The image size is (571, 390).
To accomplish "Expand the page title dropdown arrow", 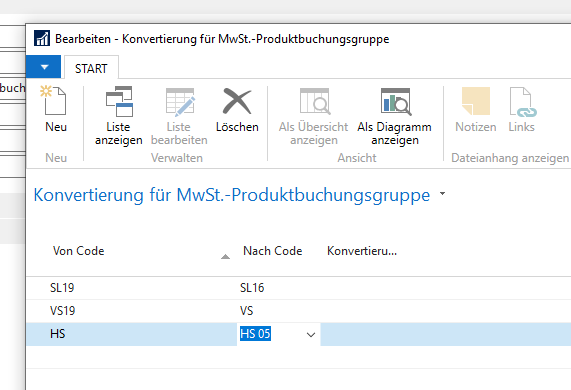I will click(x=442, y=194).
